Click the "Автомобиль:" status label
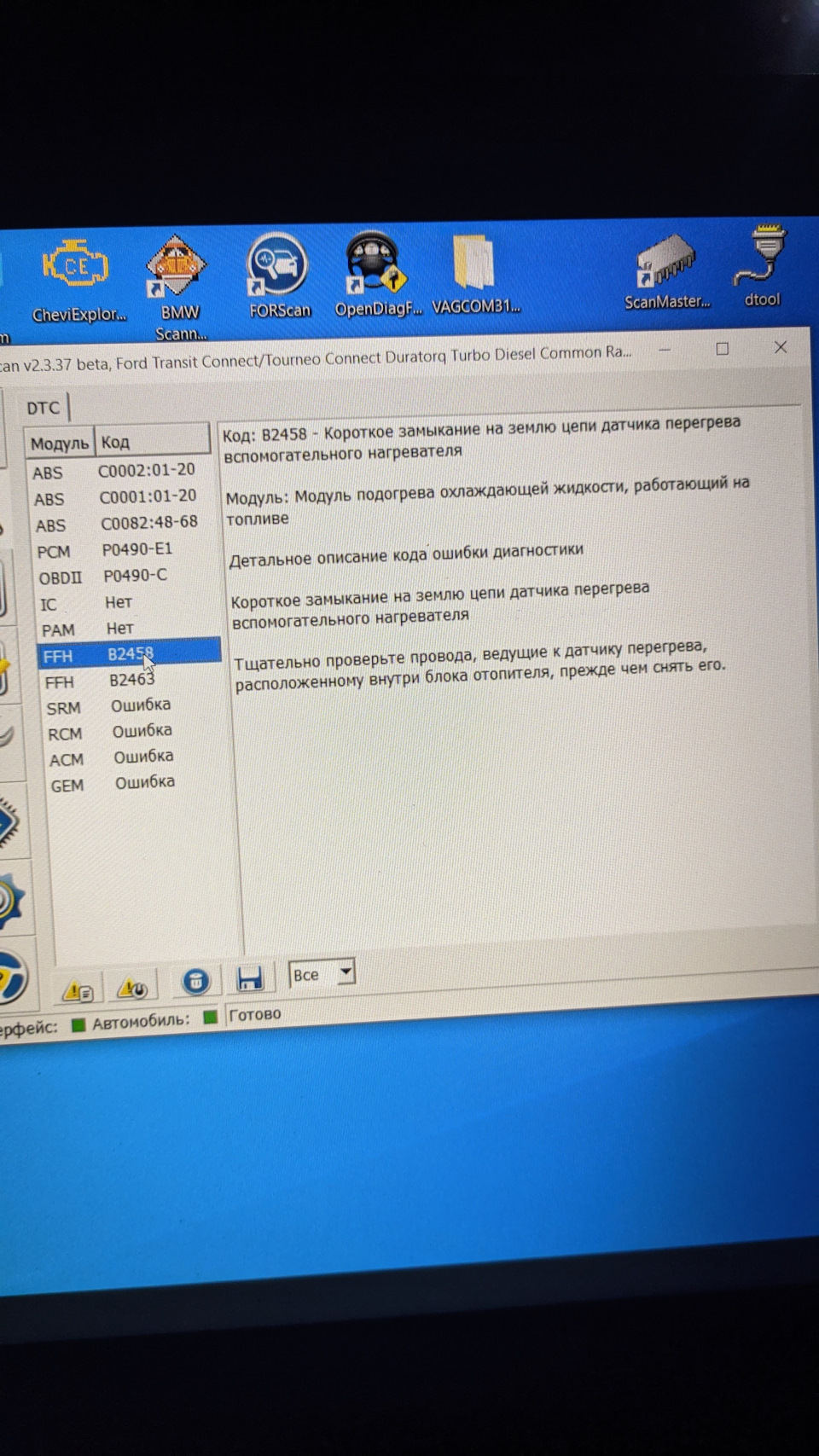This screenshot has width=819, height=1456. pyautogui.click(x=141, y=1021)
